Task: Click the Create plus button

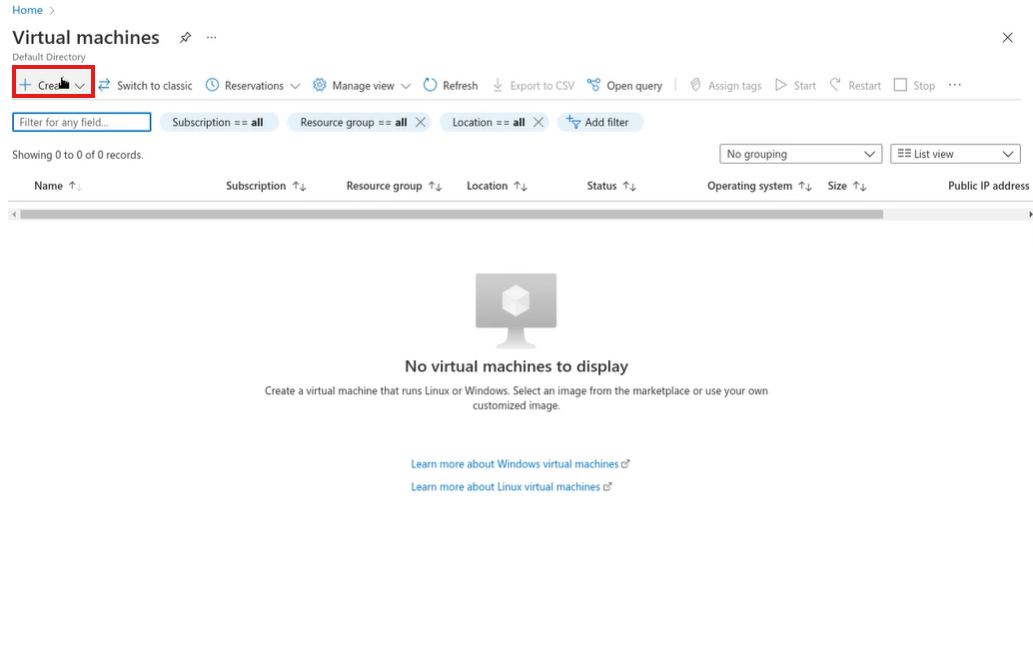Action: pyautogui.click(x=53, y=85)
